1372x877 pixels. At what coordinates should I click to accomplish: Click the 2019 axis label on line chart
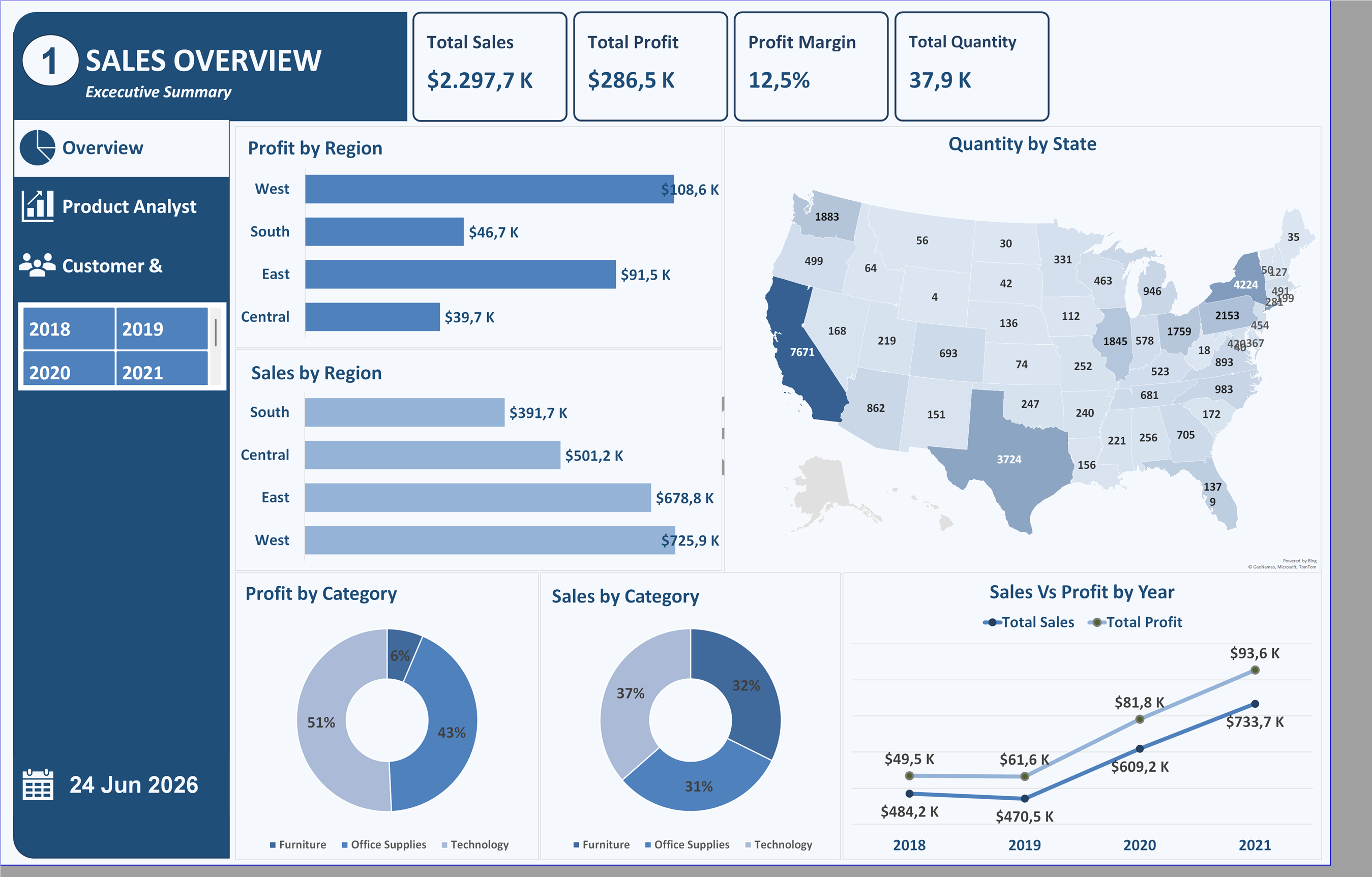pyautogui.click(x=1025, y=845)
